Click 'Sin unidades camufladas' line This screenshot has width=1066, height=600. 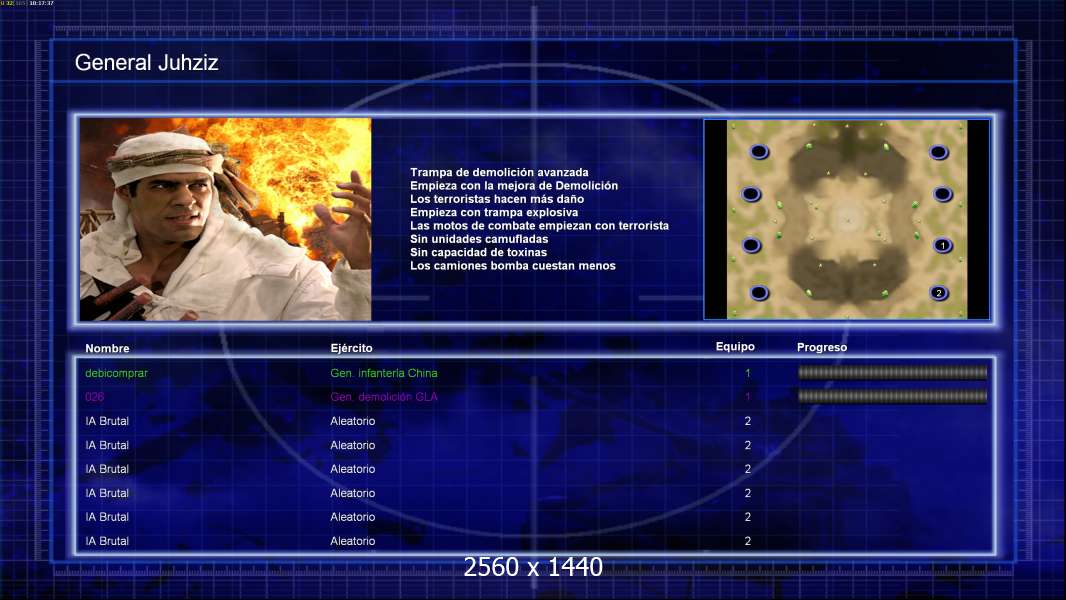pos(479,239)
